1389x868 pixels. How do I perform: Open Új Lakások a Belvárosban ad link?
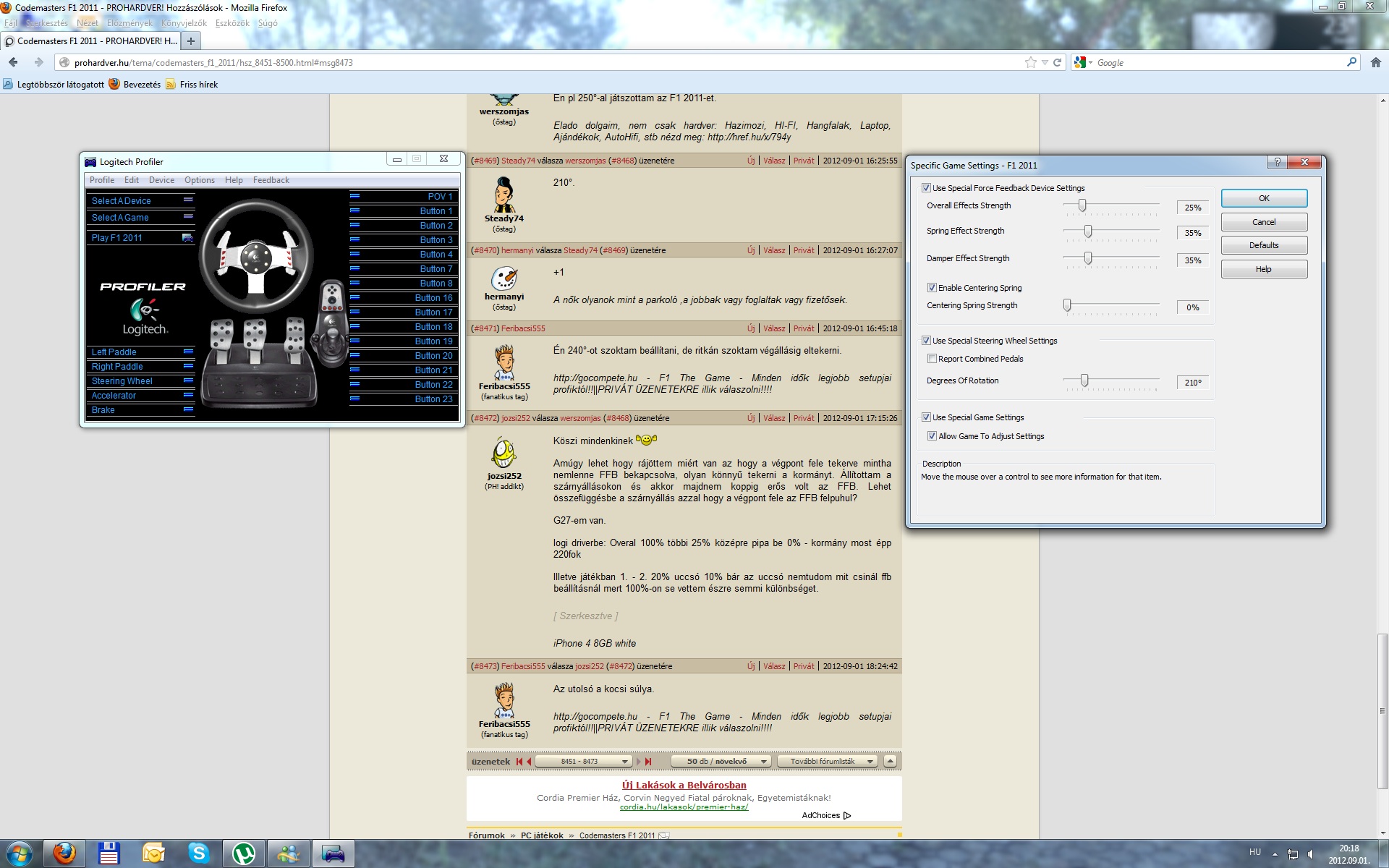(684, 786)
